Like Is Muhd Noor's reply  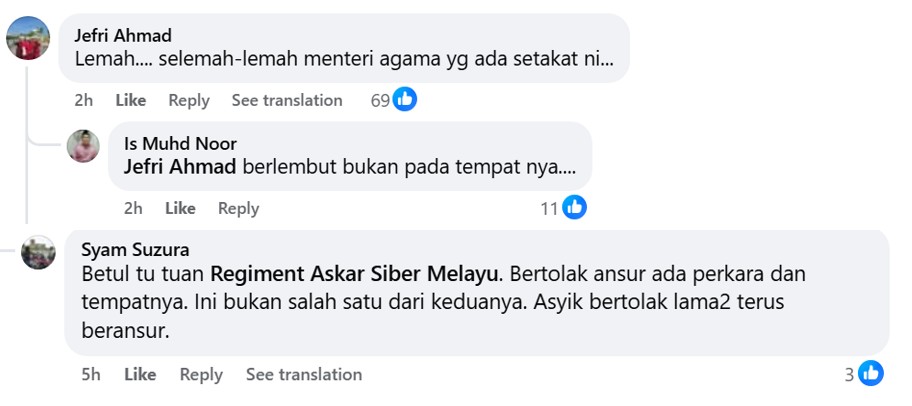pos(180,208)
